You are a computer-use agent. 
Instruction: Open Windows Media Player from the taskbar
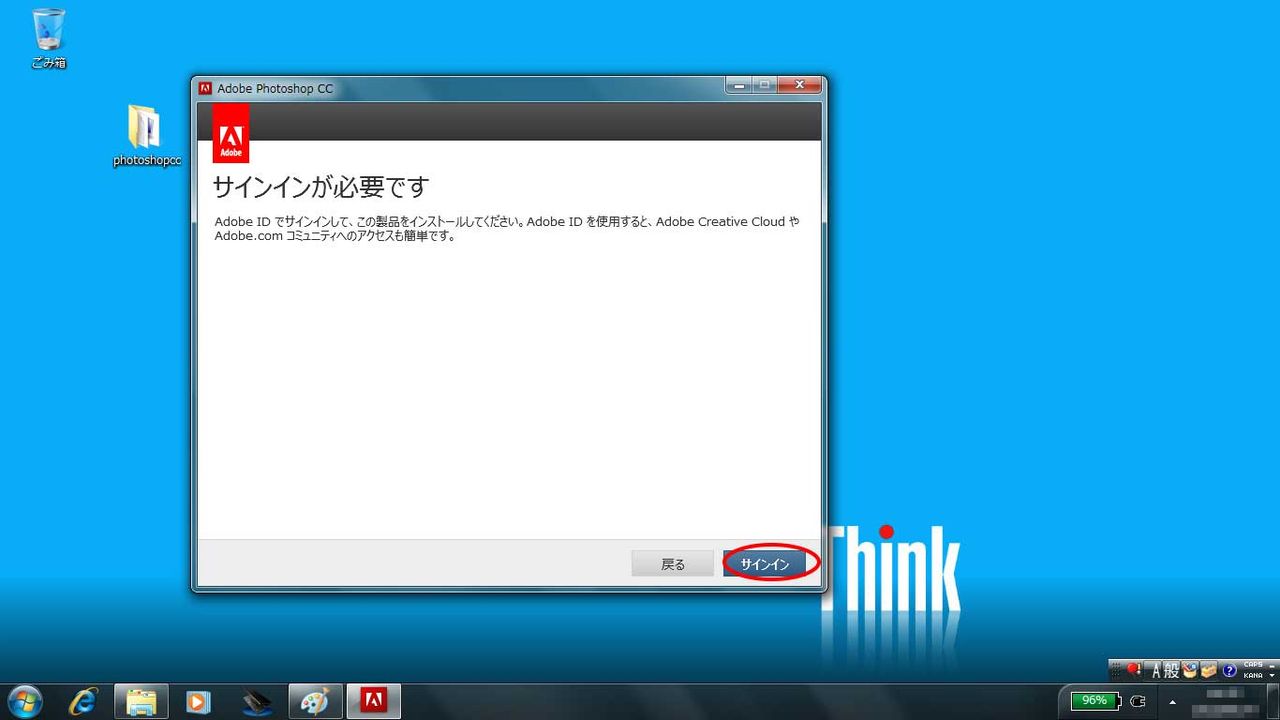click(198, 701)
